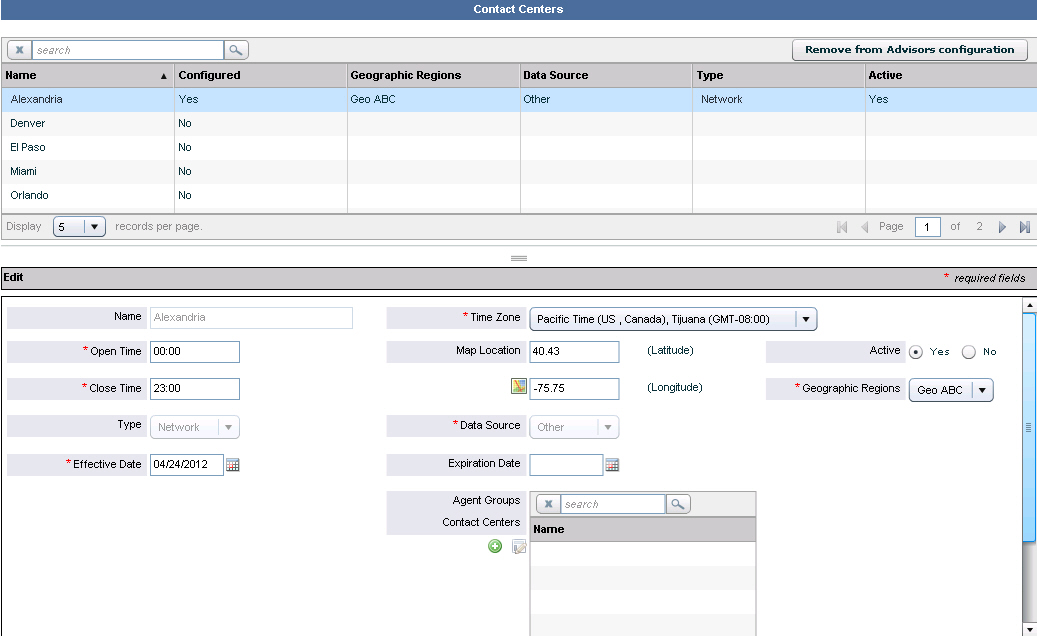Sort table by Data Source column

[x=606, y=75]
